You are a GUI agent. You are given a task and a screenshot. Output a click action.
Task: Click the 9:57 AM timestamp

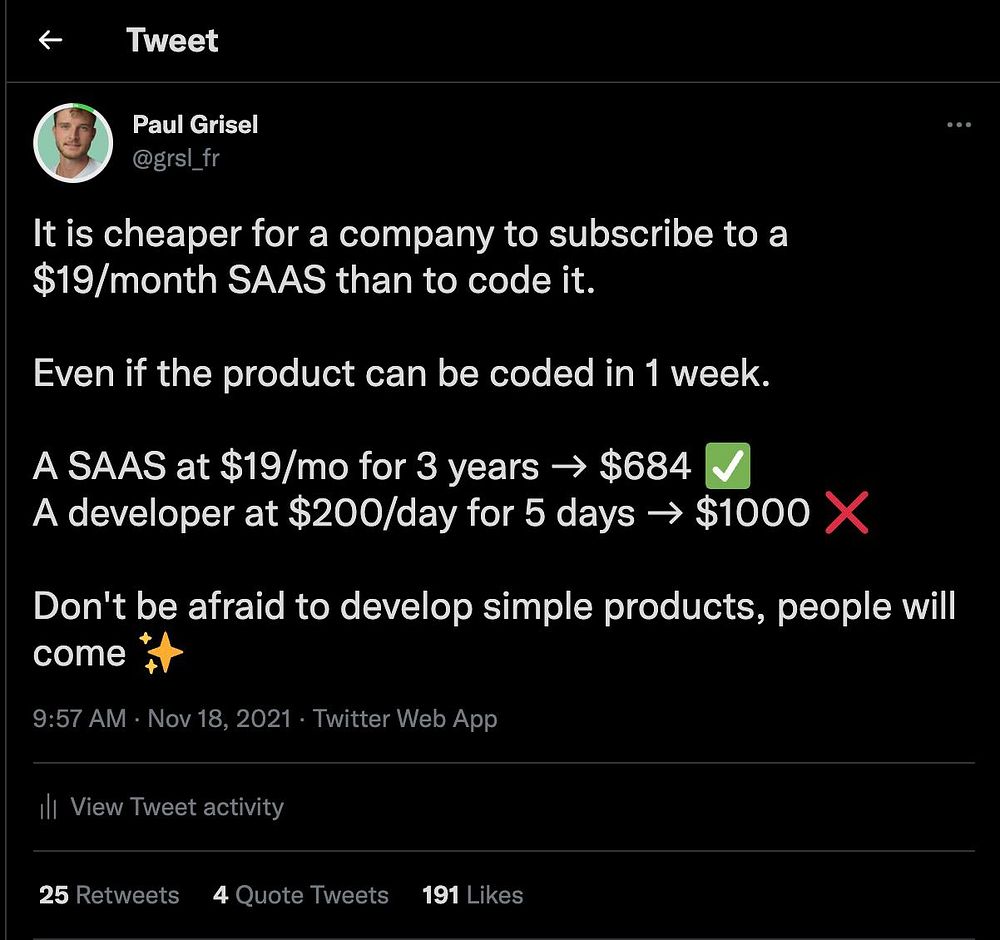coord(80,719)
